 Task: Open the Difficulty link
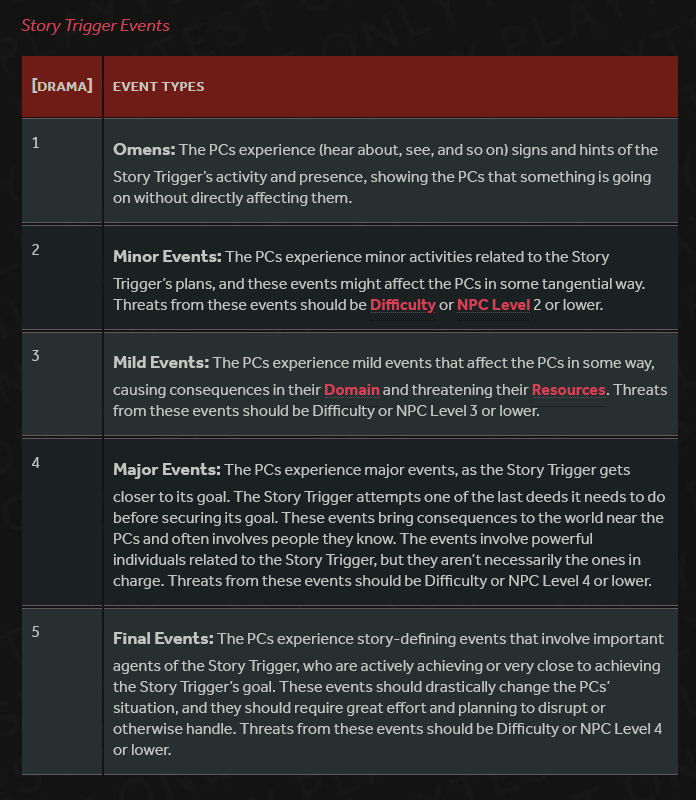coord(403,305)
